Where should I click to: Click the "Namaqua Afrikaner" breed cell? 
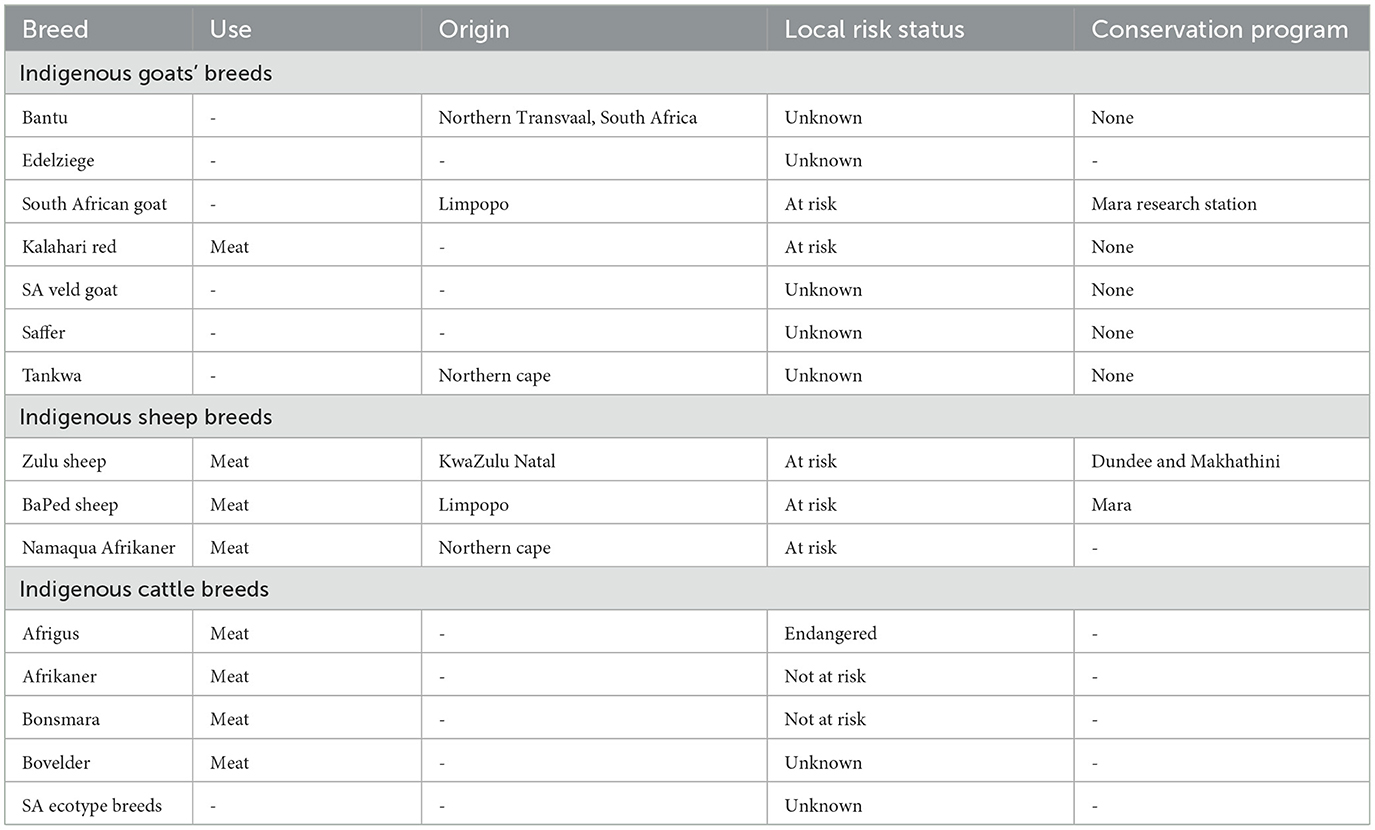98,547
